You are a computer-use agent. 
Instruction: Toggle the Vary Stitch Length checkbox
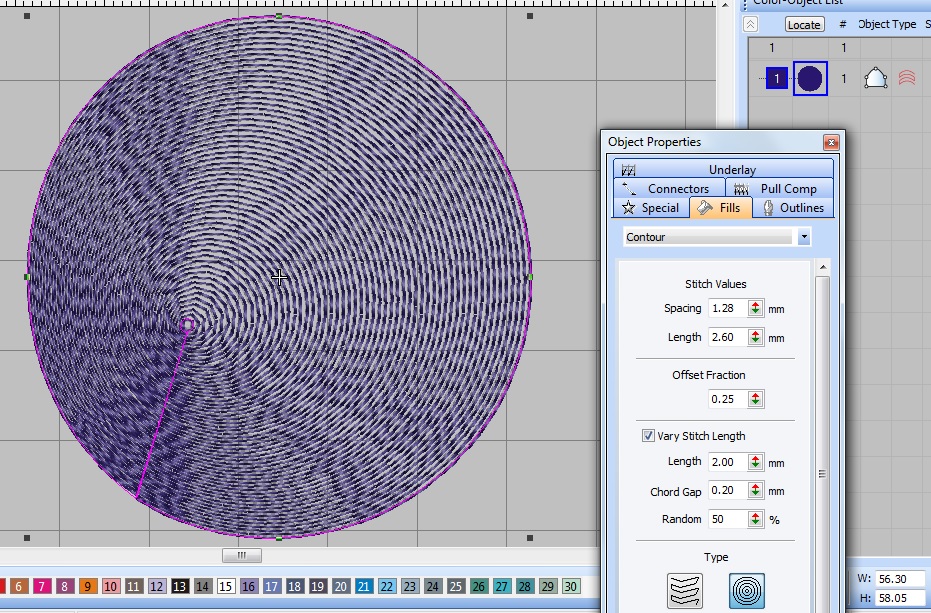[649, 436]
